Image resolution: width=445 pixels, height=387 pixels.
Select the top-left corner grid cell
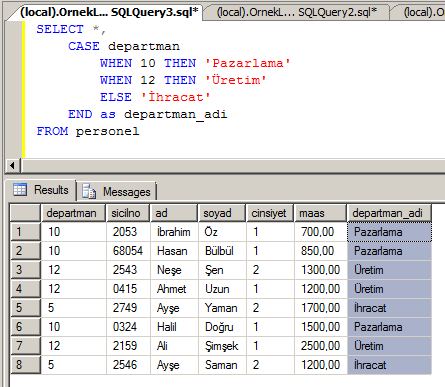tap(25, 213)
